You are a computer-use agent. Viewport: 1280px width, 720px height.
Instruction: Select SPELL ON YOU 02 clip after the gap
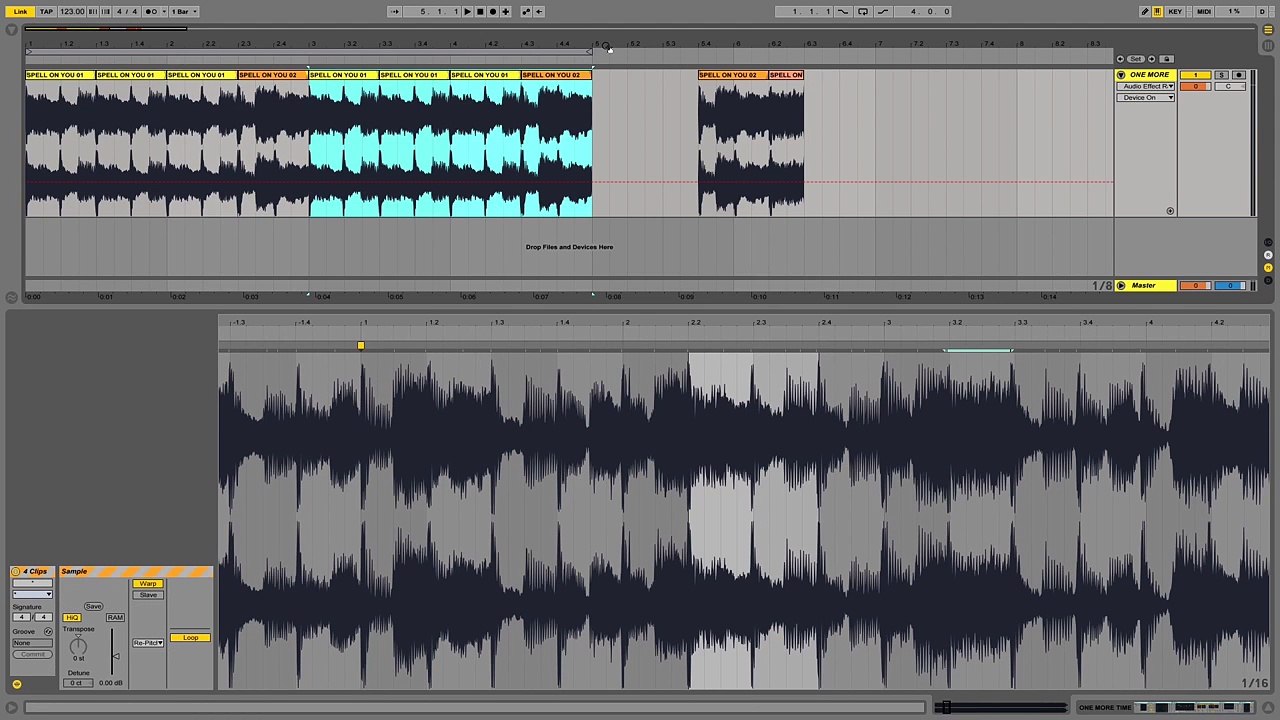point(733,75)
